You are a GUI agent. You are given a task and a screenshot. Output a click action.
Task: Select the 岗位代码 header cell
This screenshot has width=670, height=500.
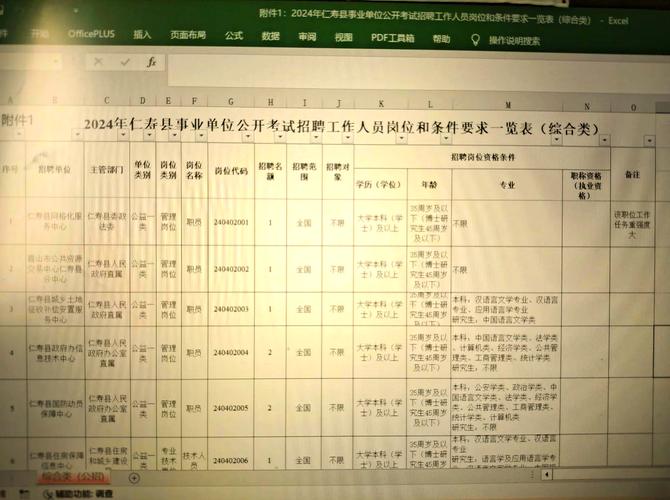(231, 171)
